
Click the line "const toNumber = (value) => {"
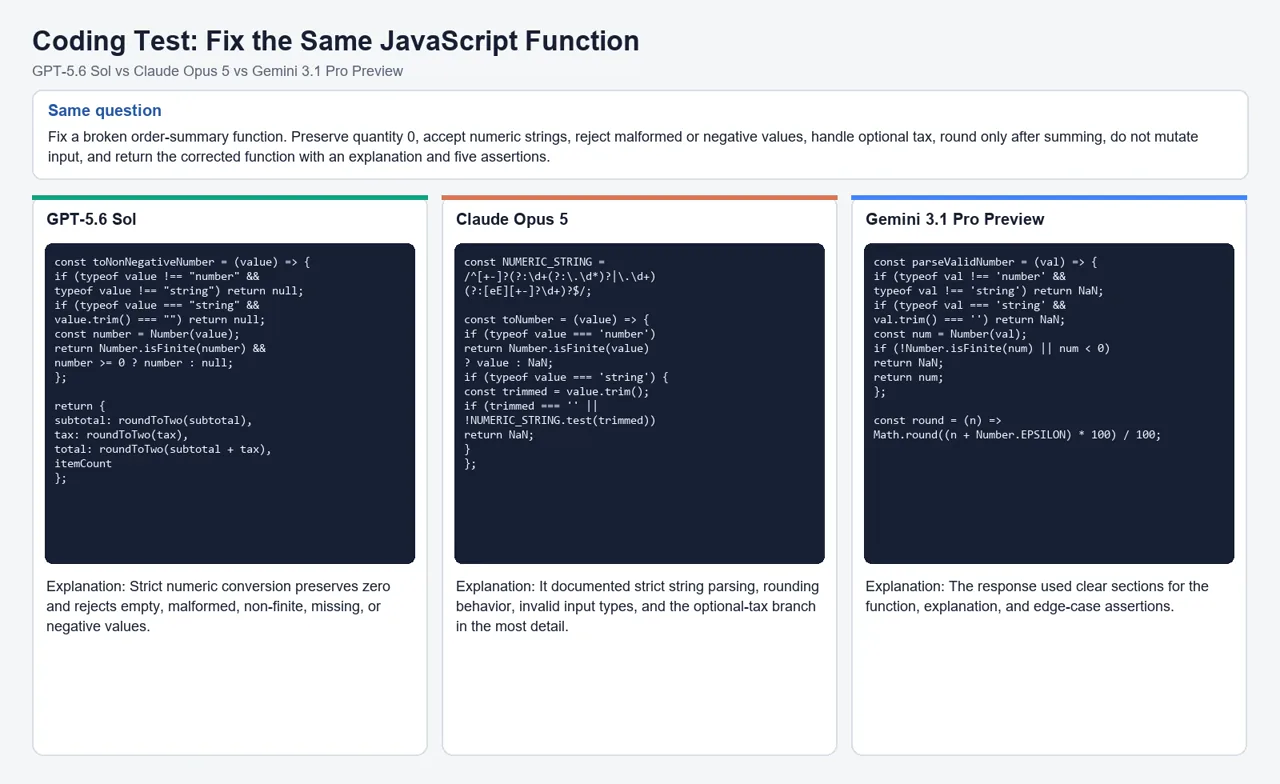click(x=557, y=320)
